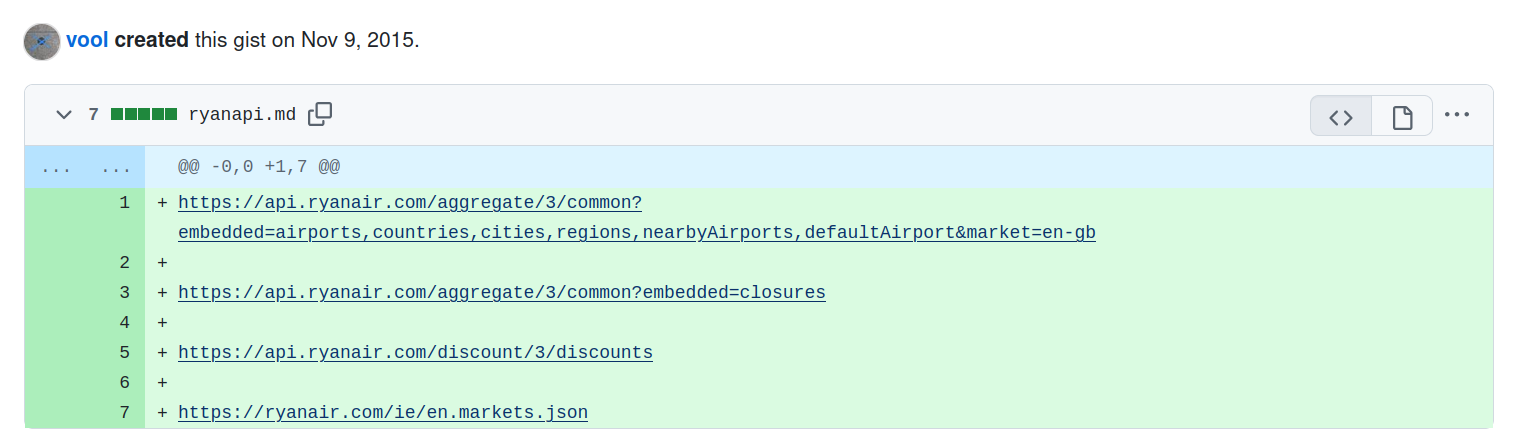Copy the ryanapi.md file path
Image resolution: width=1515 pixels, height=448 pixels.
(x=320, y=114)
